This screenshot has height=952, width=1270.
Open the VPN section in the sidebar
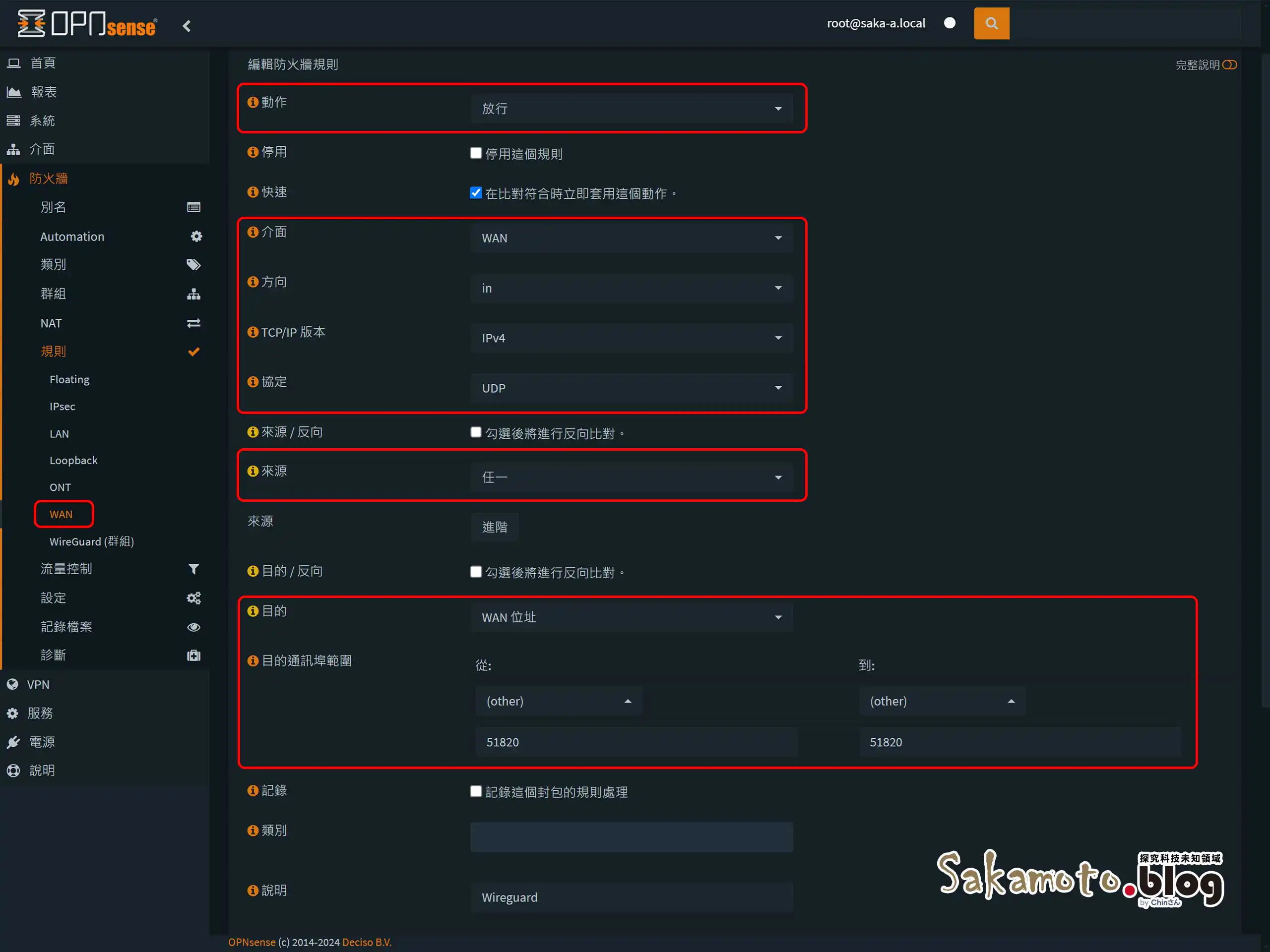point(38,684)
